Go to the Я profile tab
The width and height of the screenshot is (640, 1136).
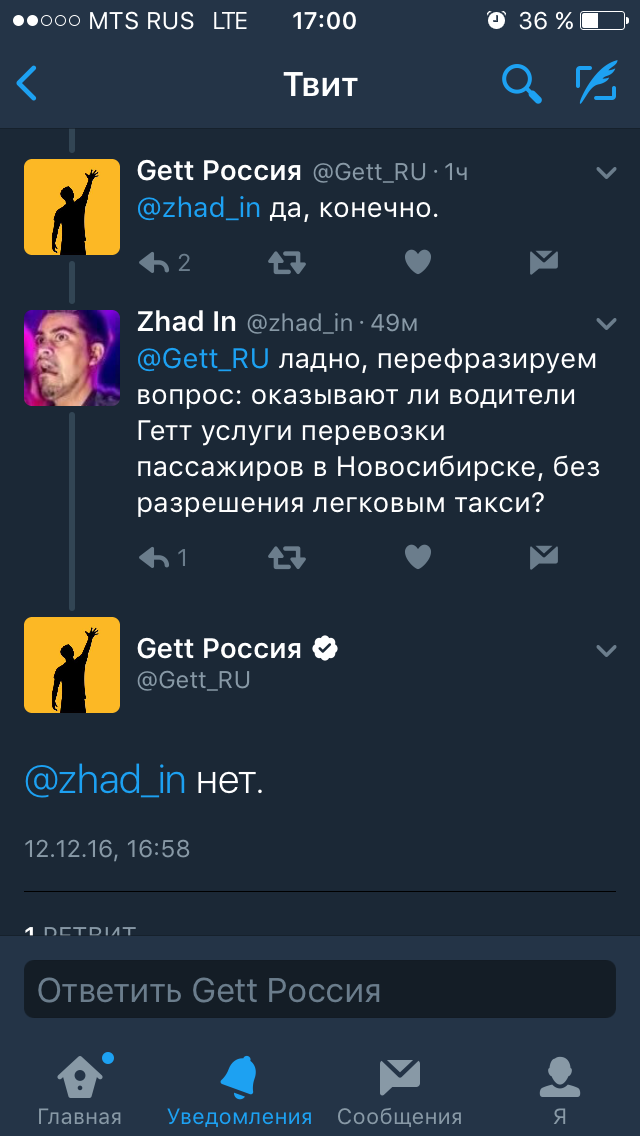pyautogui.click(x=559, y=1088)
